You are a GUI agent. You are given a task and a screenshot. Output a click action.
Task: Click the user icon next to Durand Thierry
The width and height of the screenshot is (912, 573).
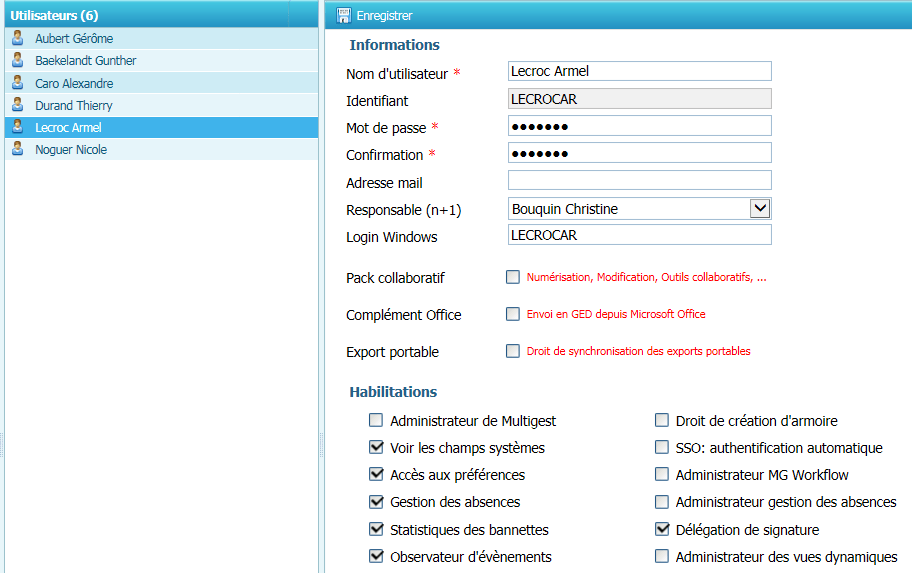(x=17, y=105)
